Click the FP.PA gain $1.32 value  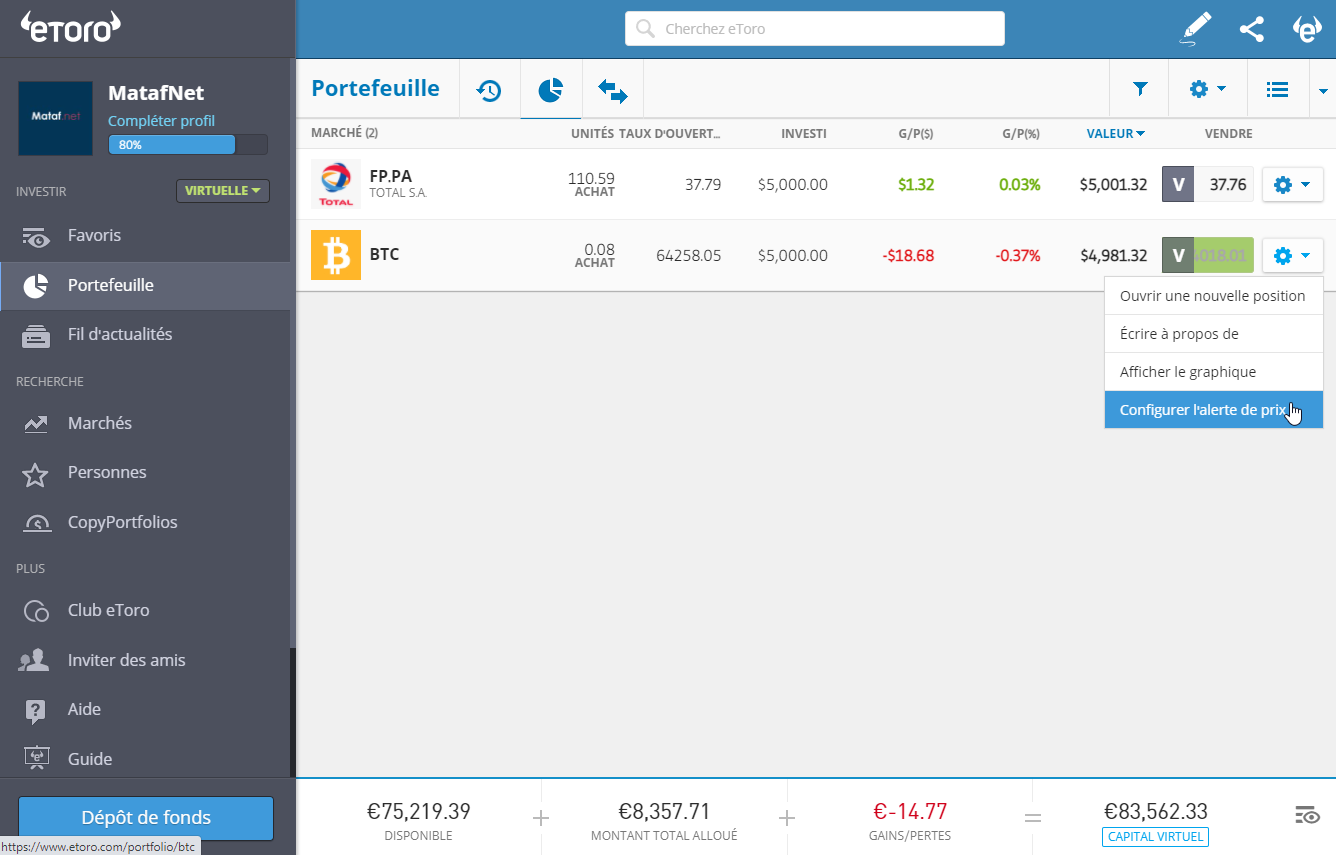[916, 184]
